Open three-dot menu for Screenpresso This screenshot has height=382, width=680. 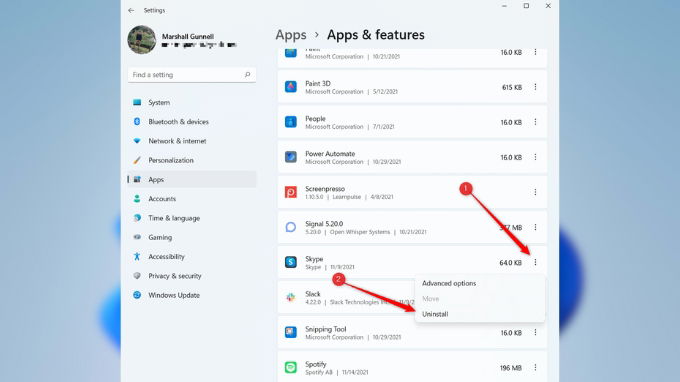click(x=535, y=192)
